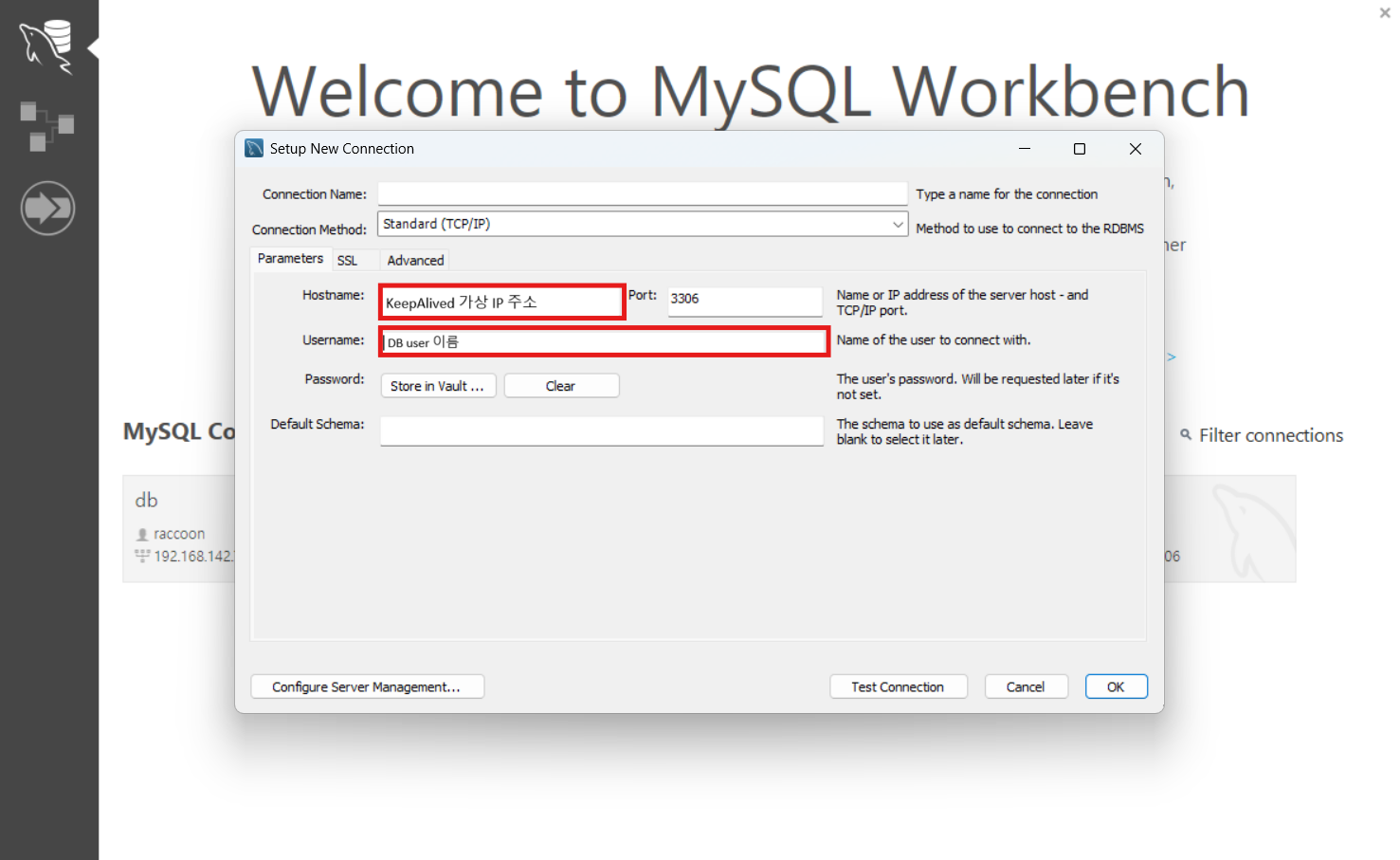Click the Setup New Connection dialog icon
The height and width of the screenshot is (860, 1400).
coord(254,148)
